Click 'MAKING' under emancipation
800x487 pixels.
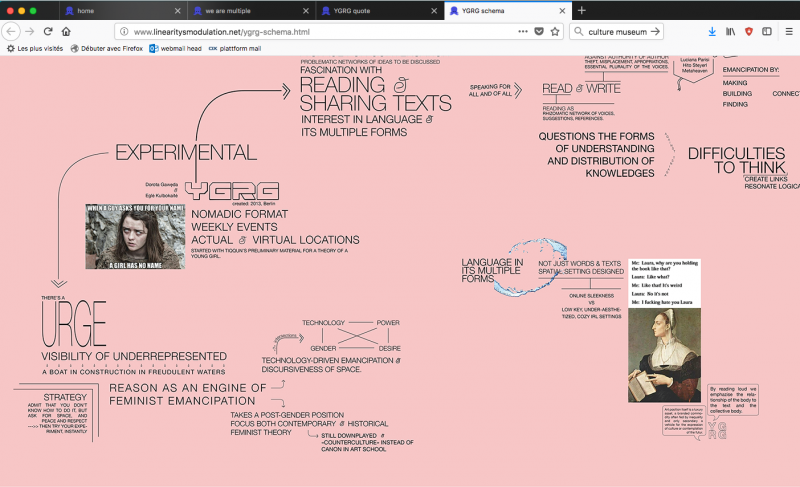point(735,83)
